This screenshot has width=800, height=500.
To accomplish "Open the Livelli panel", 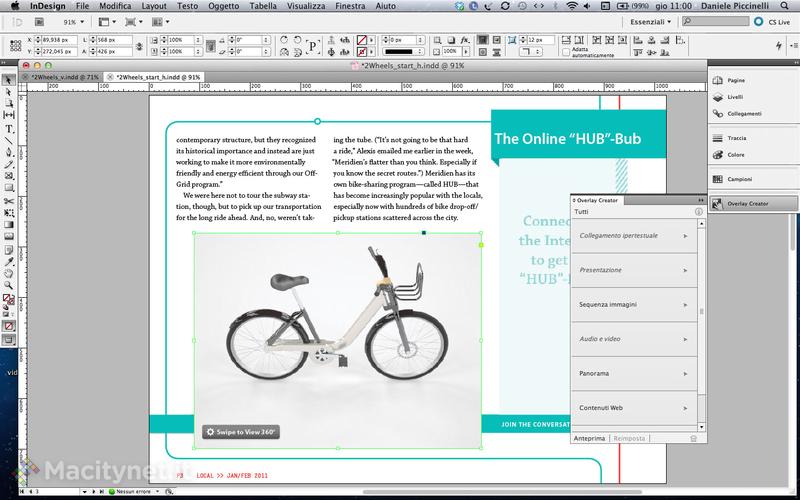I will tap(735, 97).
